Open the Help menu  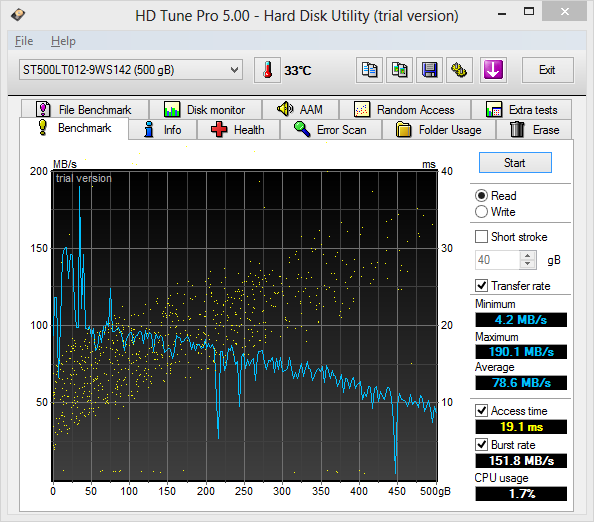point(63,41)
